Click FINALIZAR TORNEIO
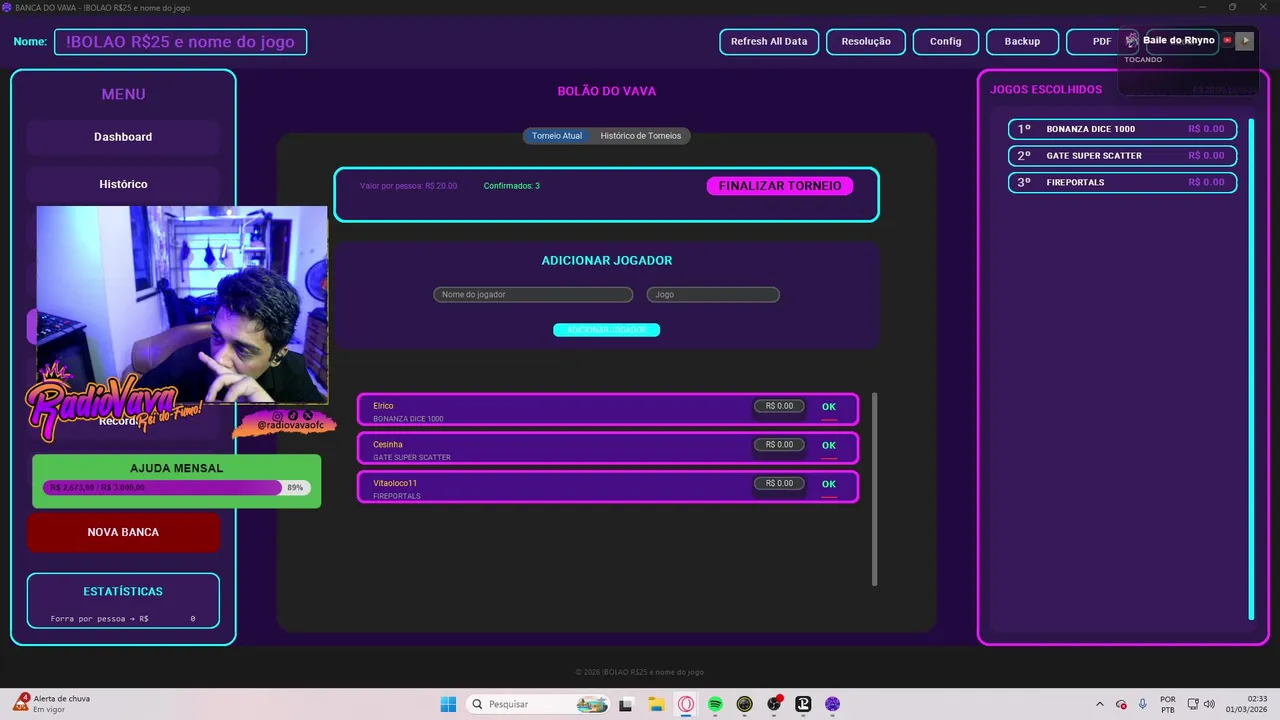Screen dimensions: 1280x720 tap(780, 186)
